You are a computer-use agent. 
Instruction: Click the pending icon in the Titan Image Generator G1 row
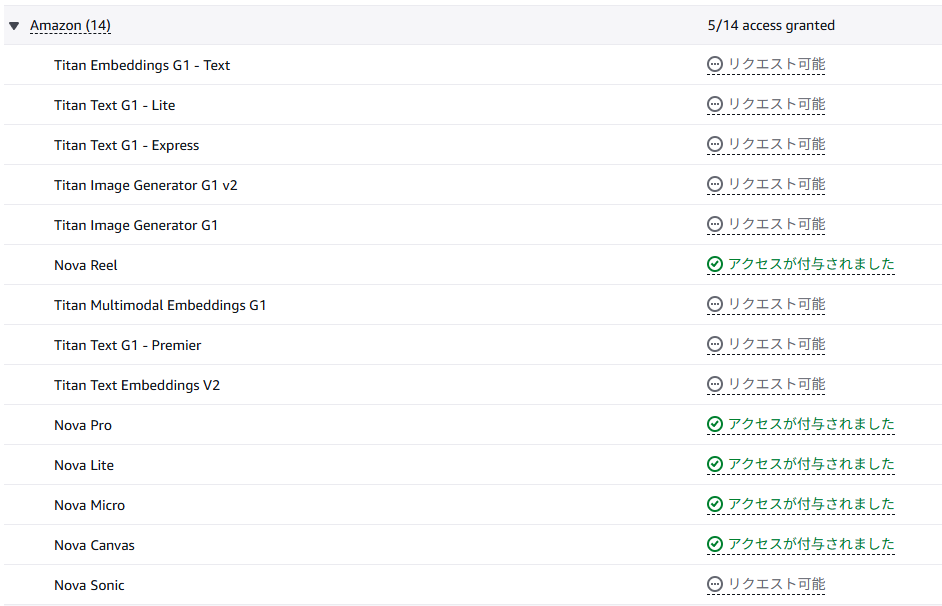coord(715,224)
